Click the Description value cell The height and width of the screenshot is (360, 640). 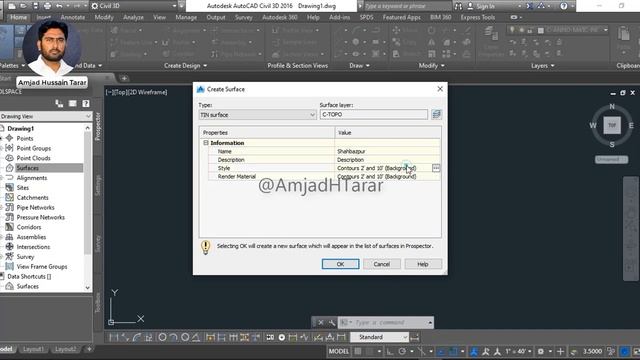(388, 160)
